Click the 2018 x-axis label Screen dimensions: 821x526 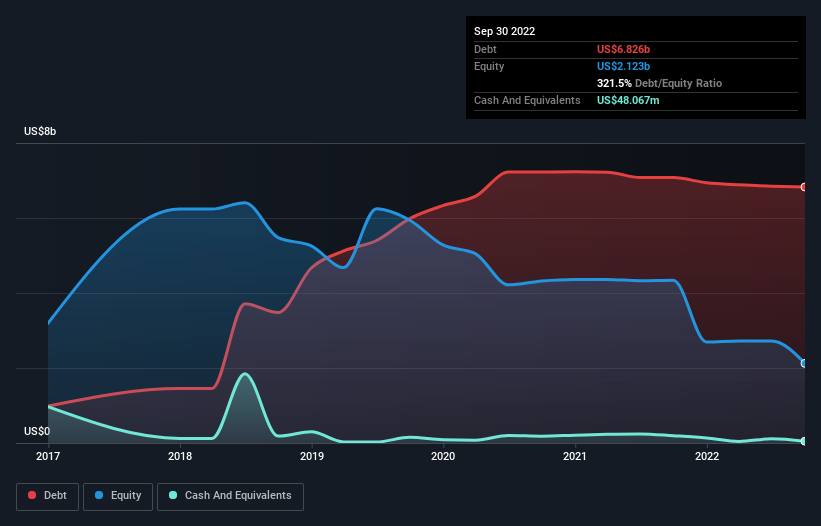click(180, 456)
